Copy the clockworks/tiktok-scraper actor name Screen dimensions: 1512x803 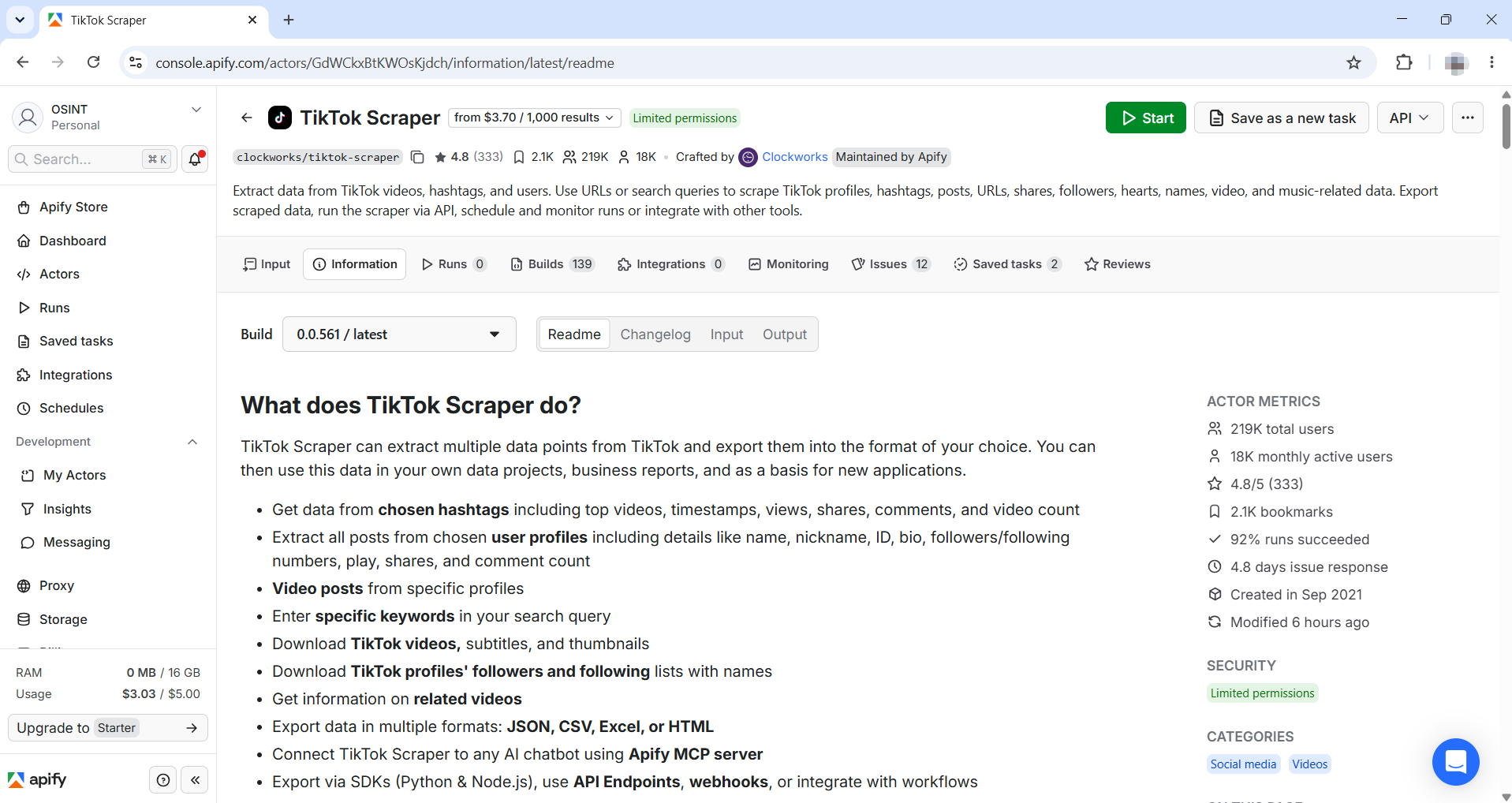pyautogui.click(x=418, y=157)
